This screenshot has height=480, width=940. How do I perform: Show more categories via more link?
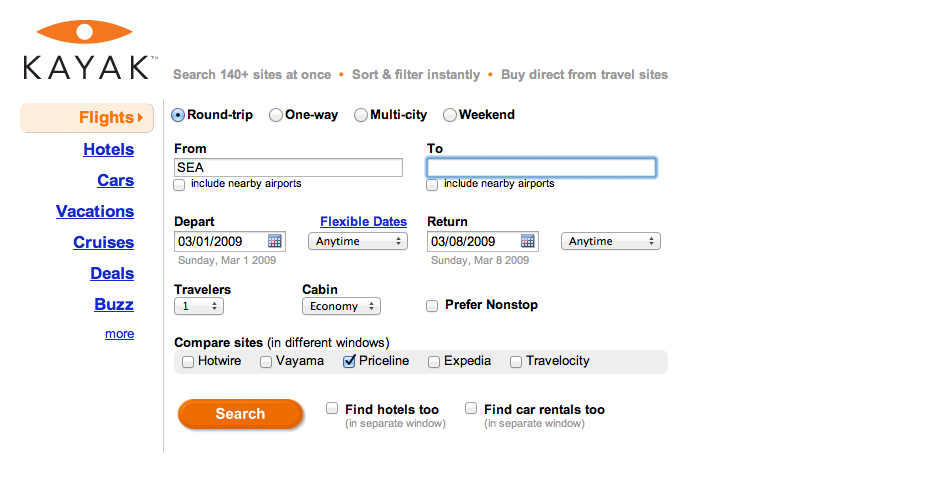(x=119, y=334)
